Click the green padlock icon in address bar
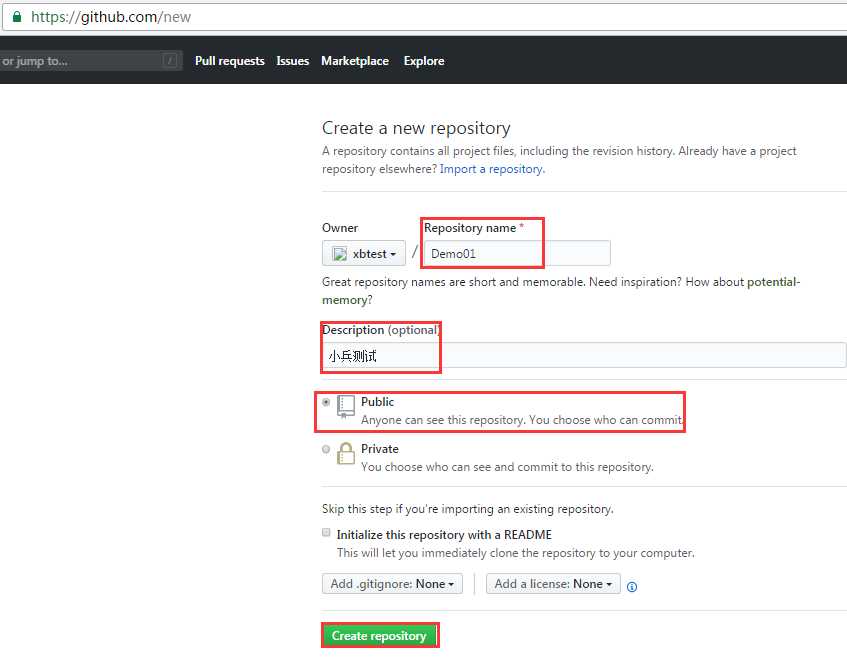The image size is (847, 662). click(x=17, y=17)
